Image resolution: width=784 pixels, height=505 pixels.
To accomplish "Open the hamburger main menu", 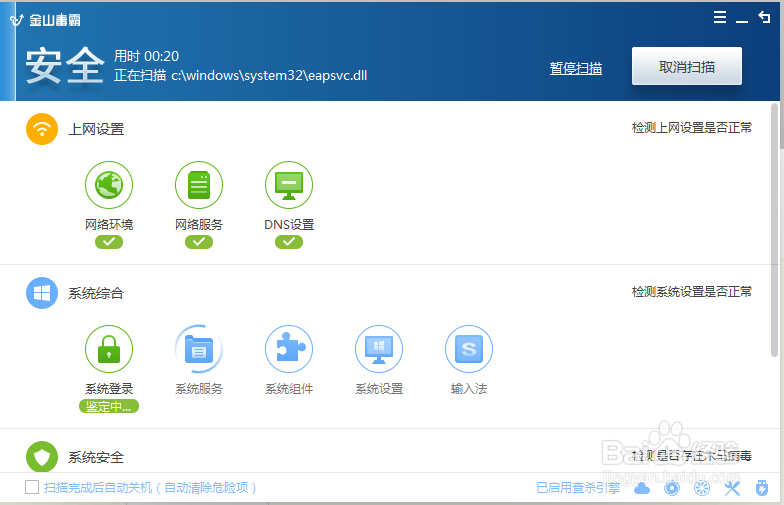I will [x=720, y=18].
